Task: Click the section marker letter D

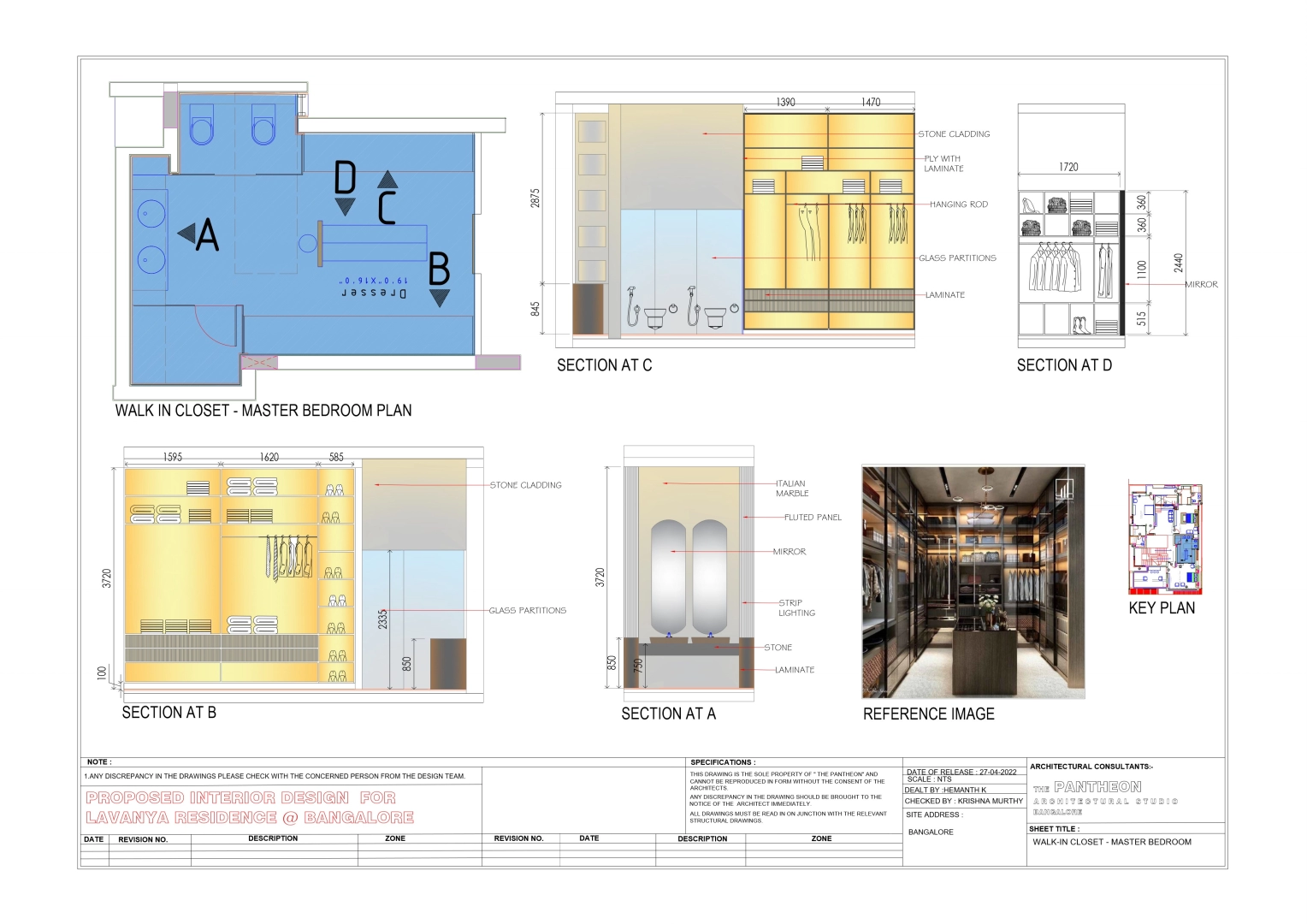Action: (345, 178)
